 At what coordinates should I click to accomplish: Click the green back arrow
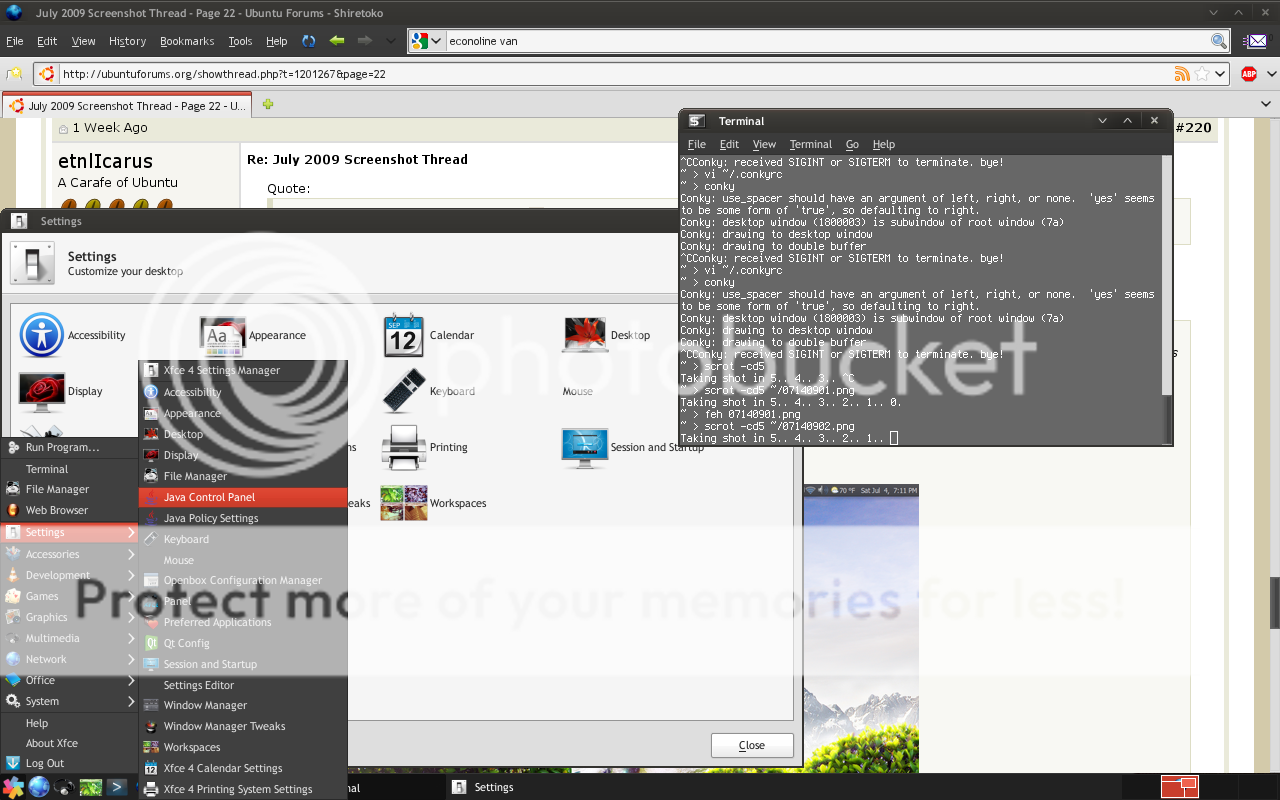(337, 41)
